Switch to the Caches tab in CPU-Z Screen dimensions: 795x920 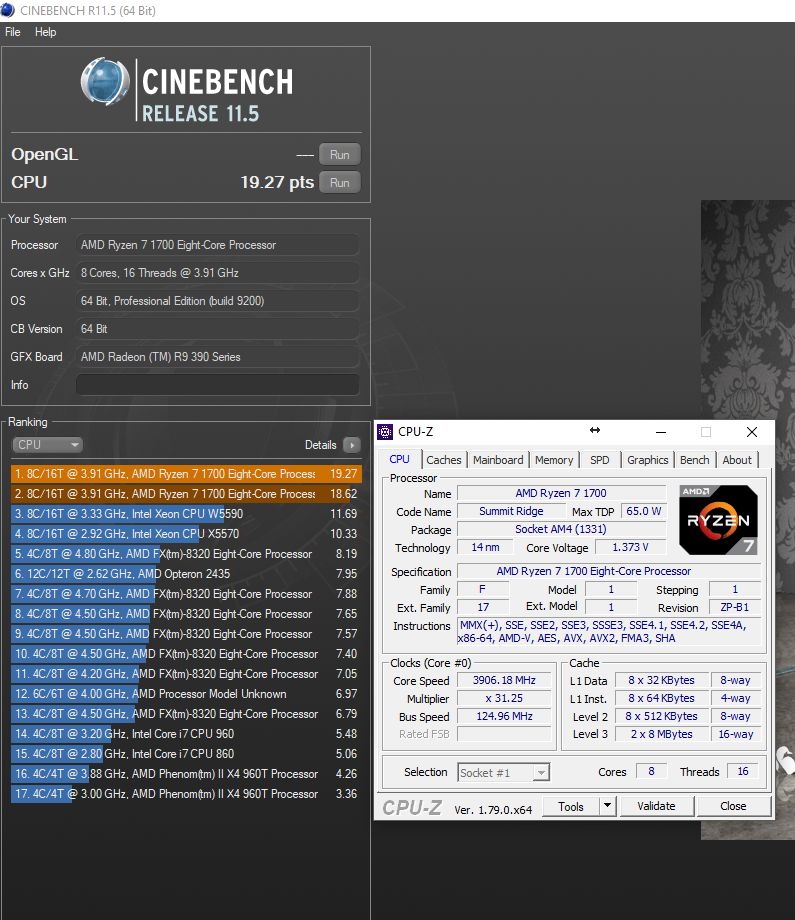tap(444, 460)
